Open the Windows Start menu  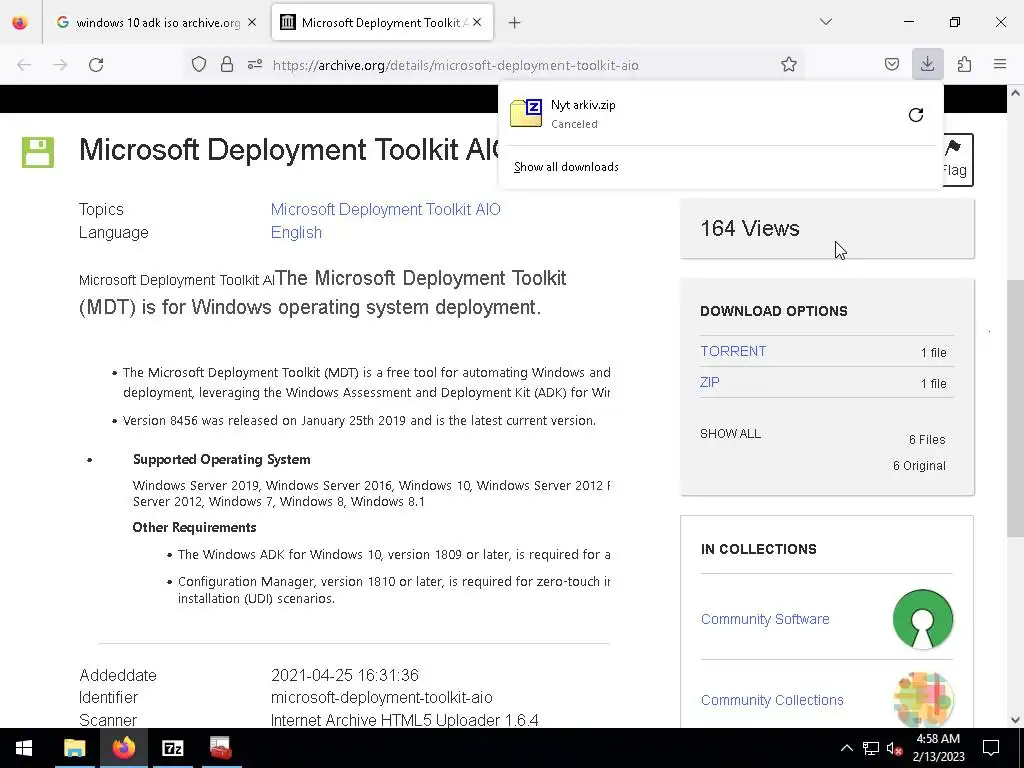(x=24, y=748)
